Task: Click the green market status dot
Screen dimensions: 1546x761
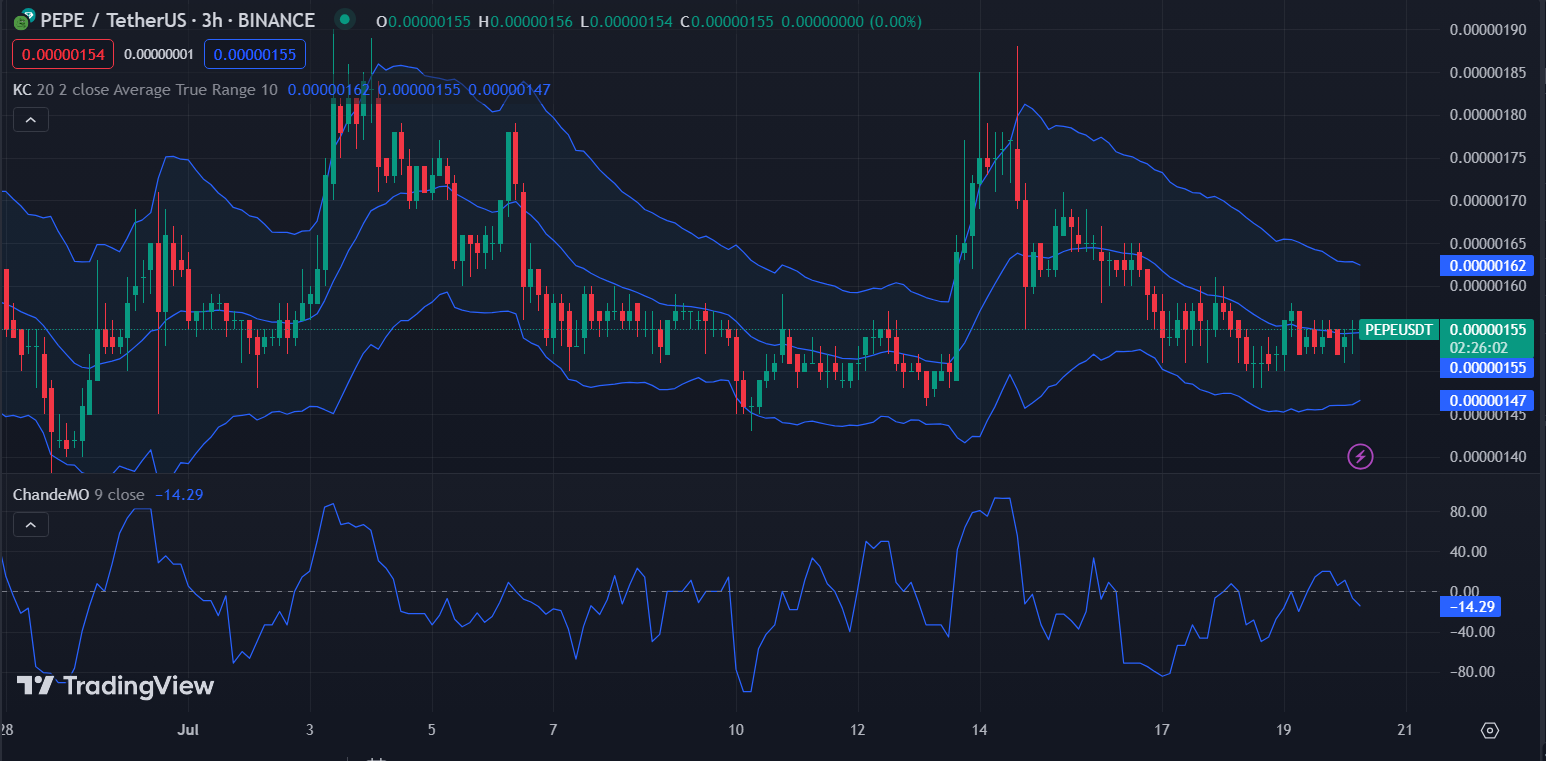Action: (x=345, y=19)
